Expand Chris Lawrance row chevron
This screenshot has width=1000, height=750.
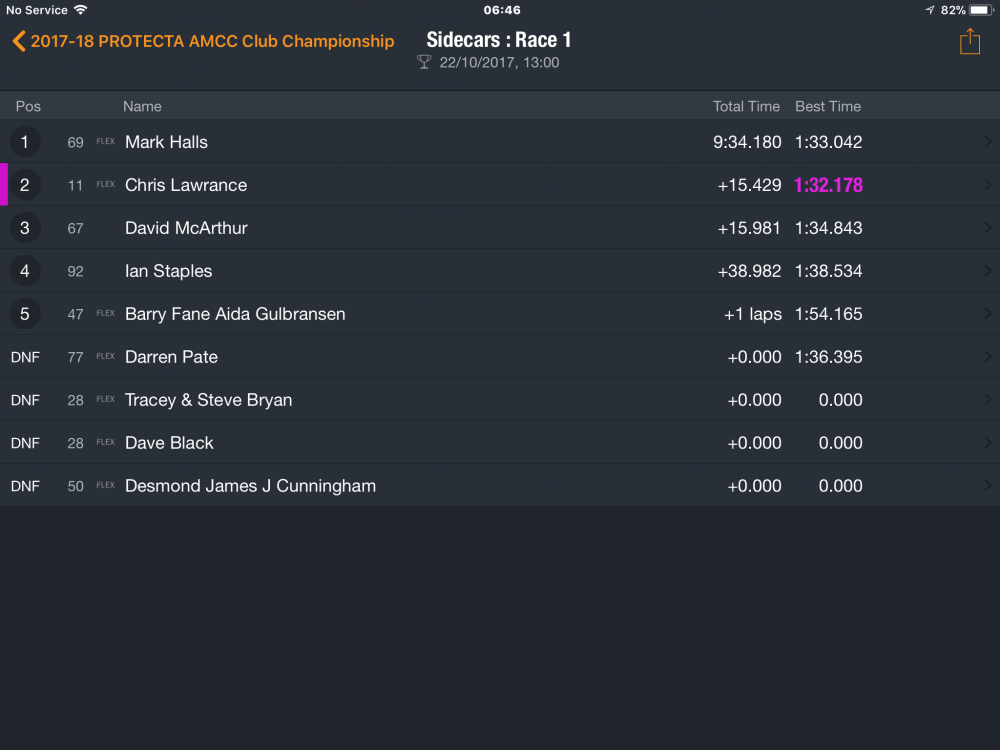pyautogui.click(x=987, y=185)
